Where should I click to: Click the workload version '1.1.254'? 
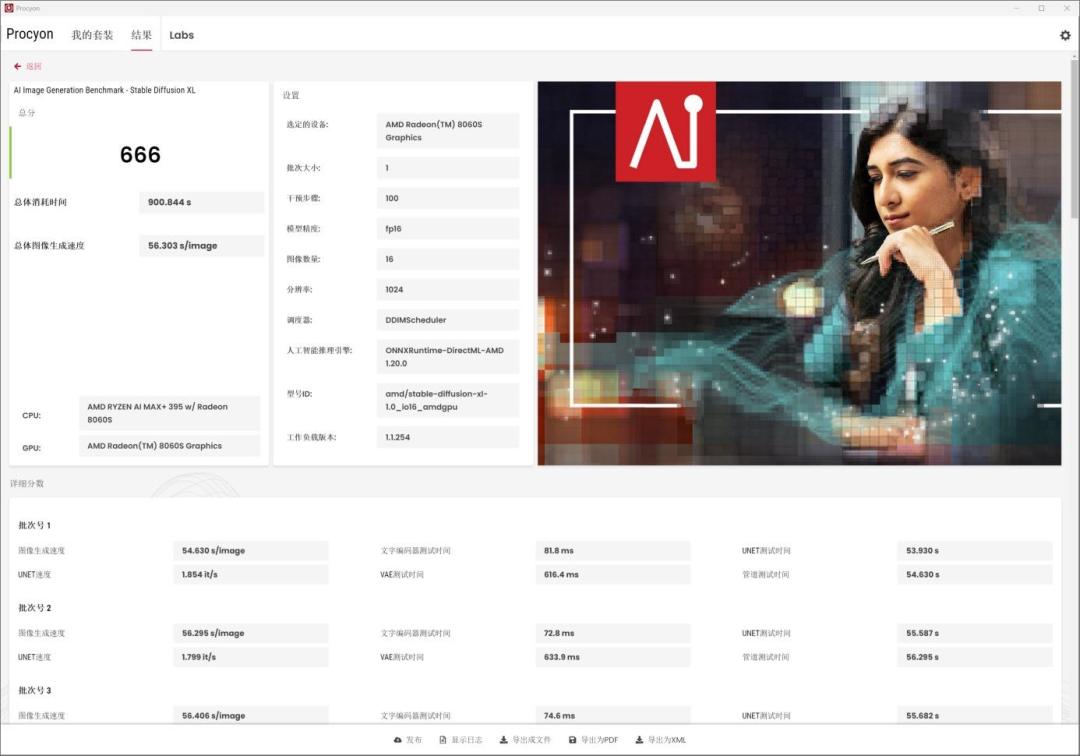pyautogui.click(x=448, y=437)
